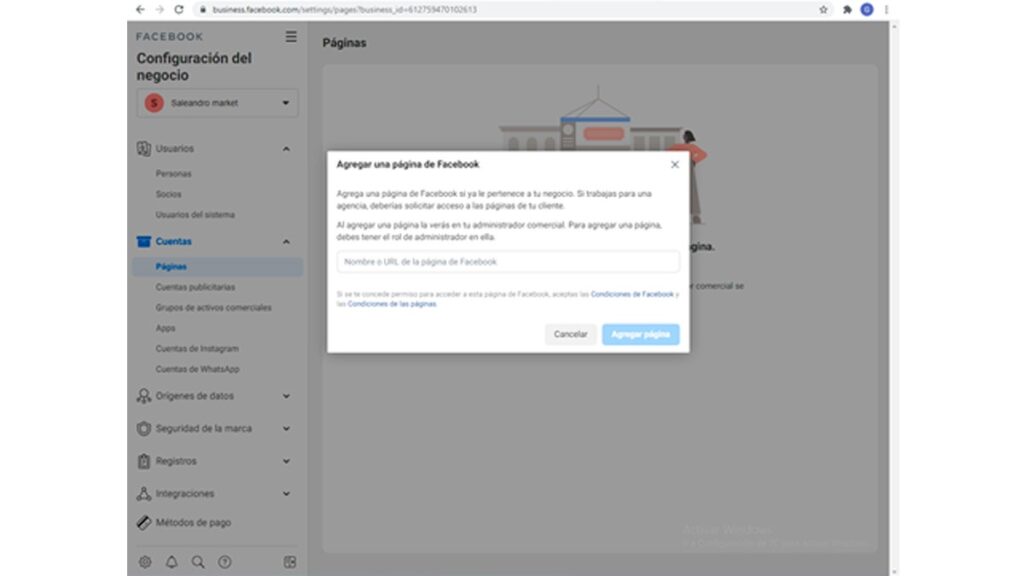This screenshot has width=1024, height=576.
Task: Click the Seguridad de la marca shield icon
Action: [x=144, y=428]
